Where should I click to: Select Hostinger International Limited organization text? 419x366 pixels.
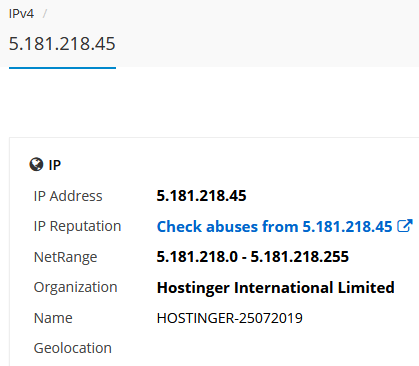[x=276, y=288]
